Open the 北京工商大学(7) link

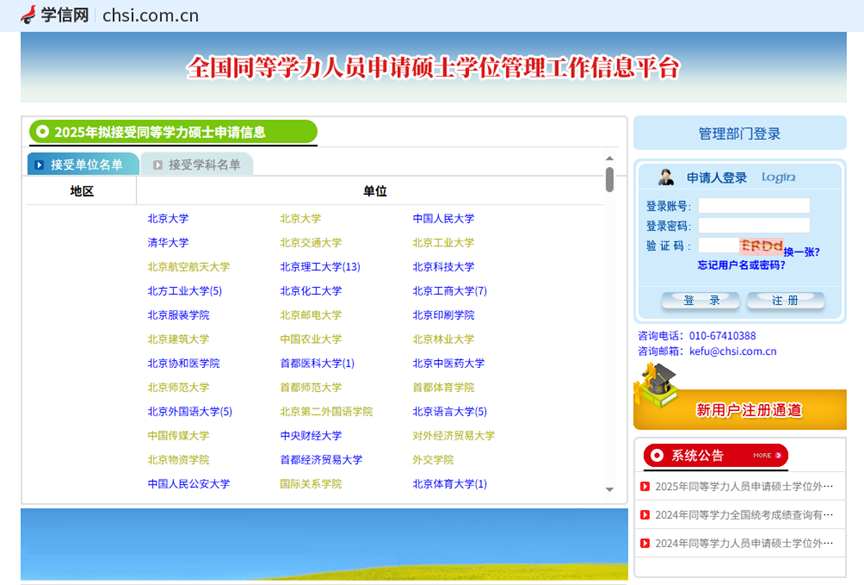tap(450, 291)
